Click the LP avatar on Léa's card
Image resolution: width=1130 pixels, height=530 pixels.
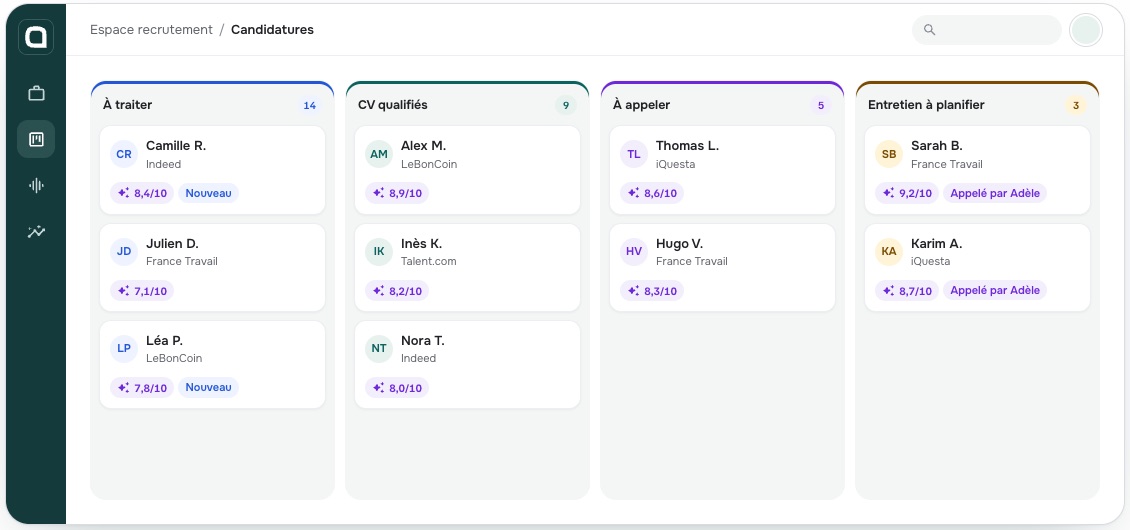point(124,349)
